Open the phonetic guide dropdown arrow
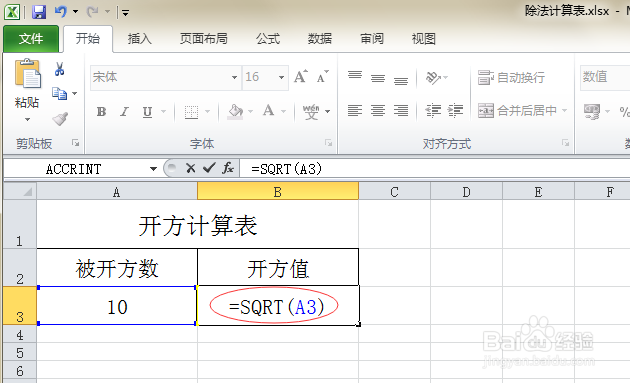Screen dimensions: 630x383 click(x=327, y=111)
